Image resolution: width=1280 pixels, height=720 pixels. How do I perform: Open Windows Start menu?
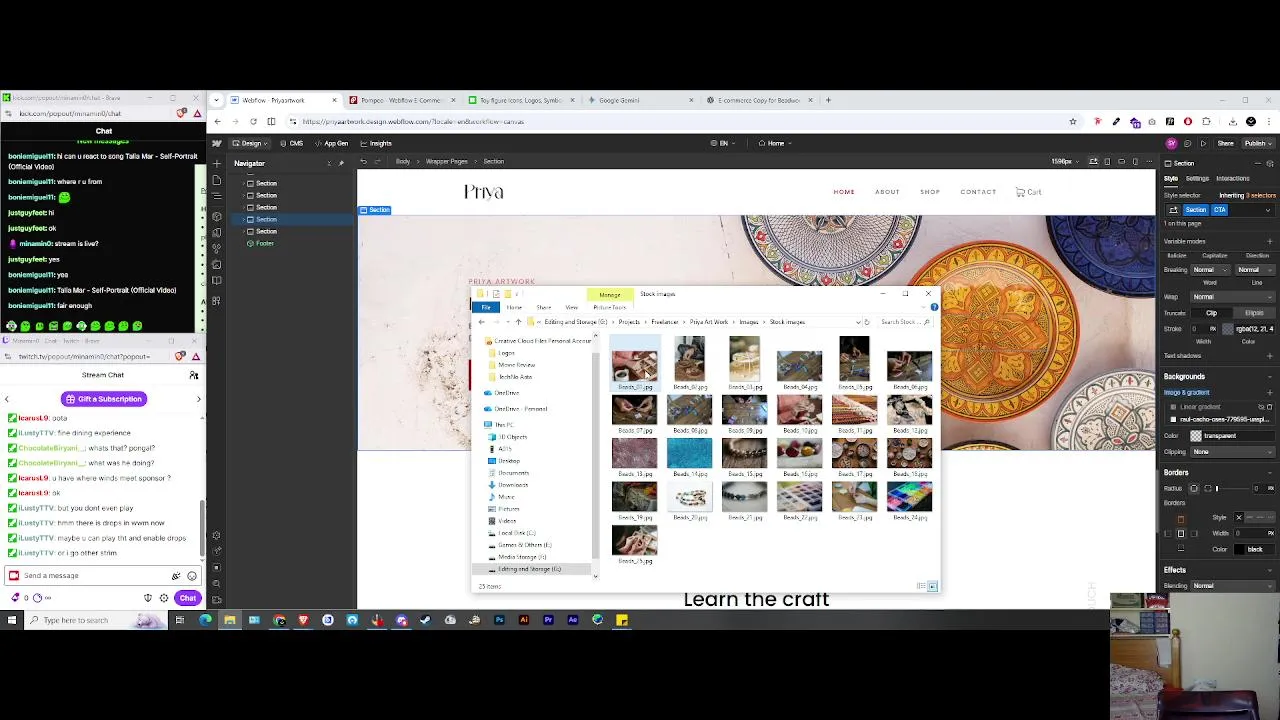click(x=12, y=620)
